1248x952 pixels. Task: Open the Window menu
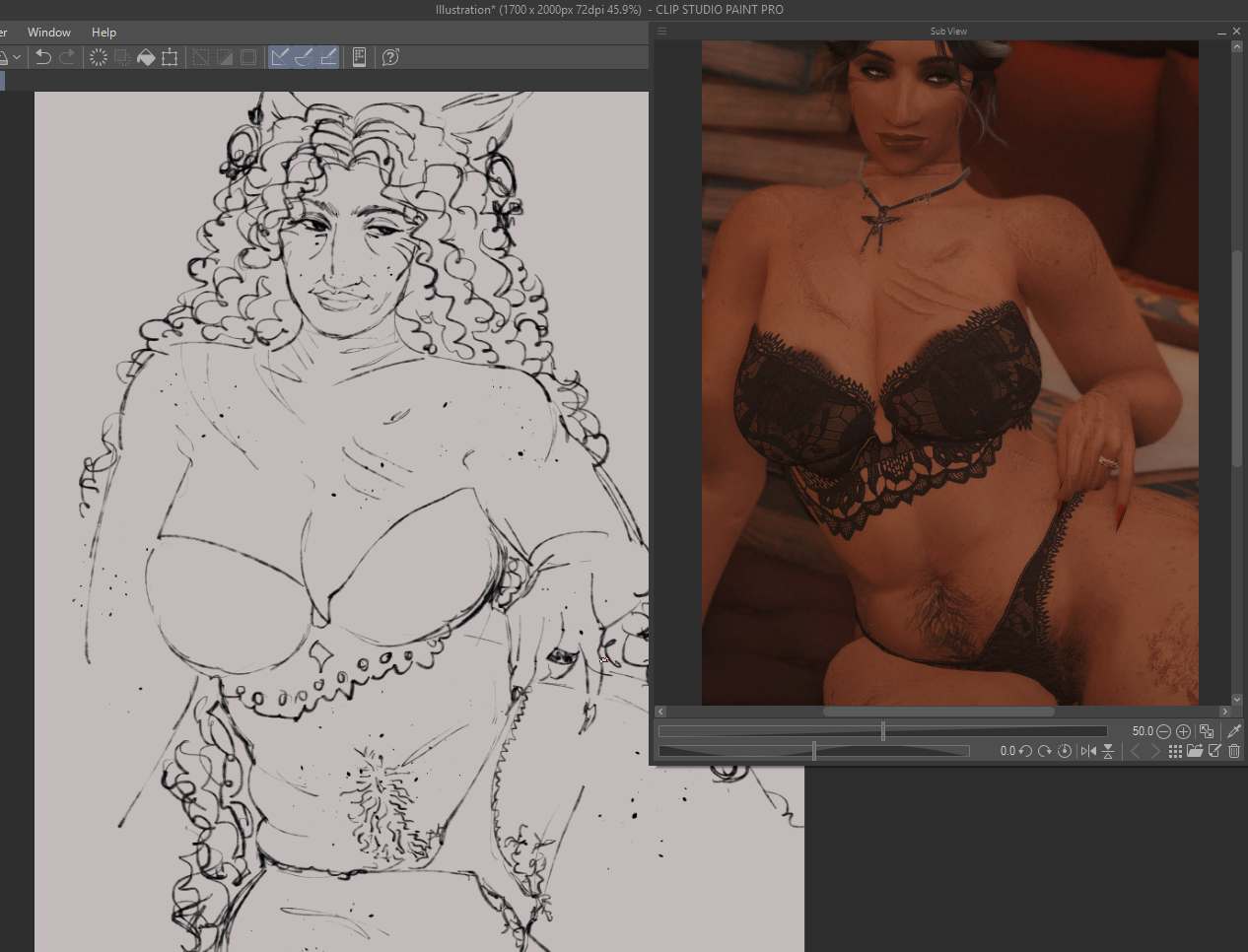point(49,33)
